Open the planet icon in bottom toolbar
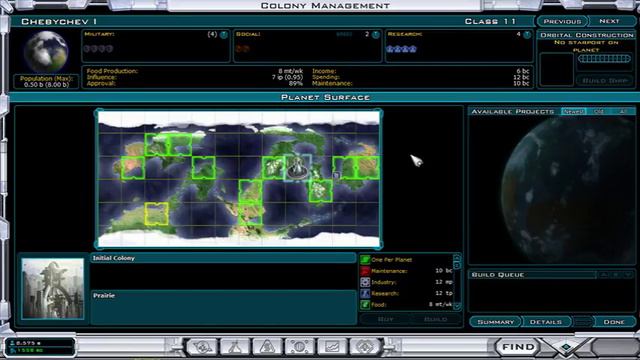 pyautogui.click(x=202, y=347)
